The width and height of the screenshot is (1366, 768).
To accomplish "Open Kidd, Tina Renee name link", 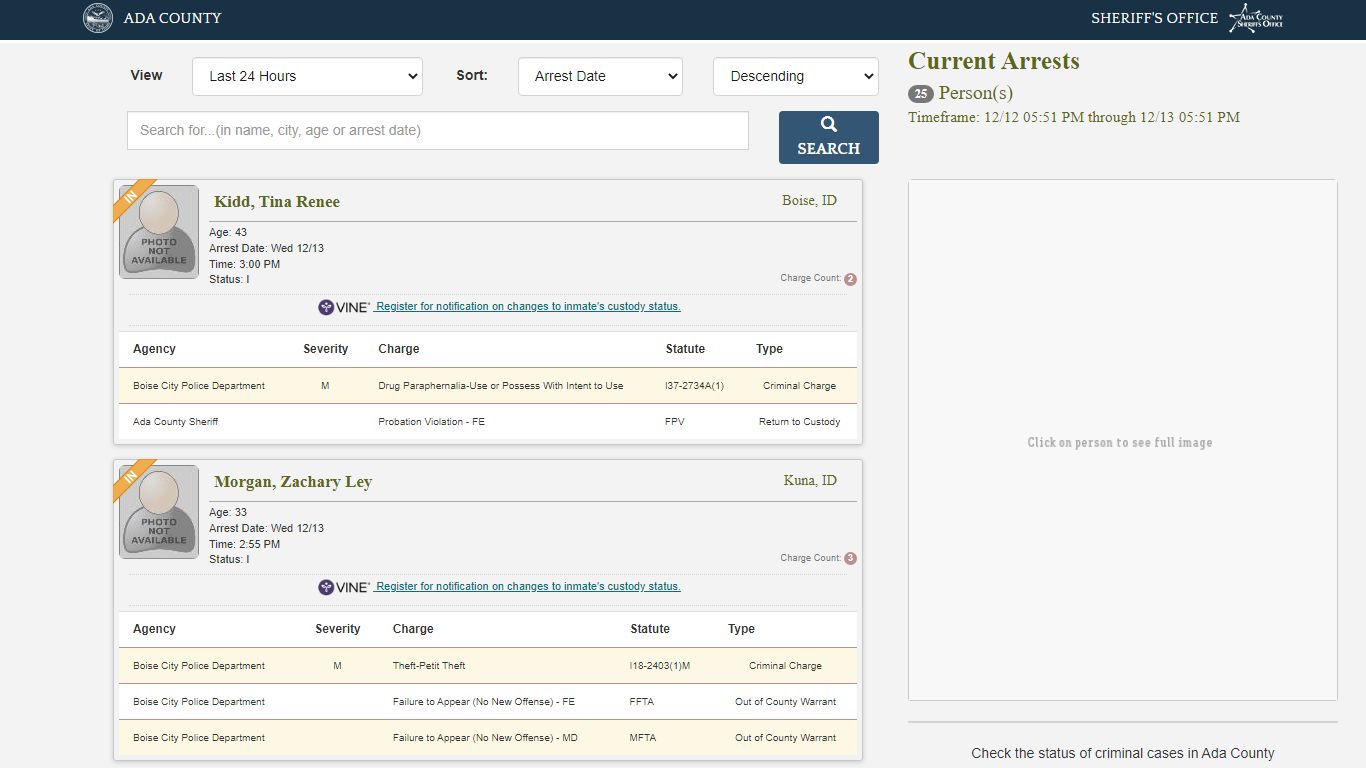I will tap(277, 202).
